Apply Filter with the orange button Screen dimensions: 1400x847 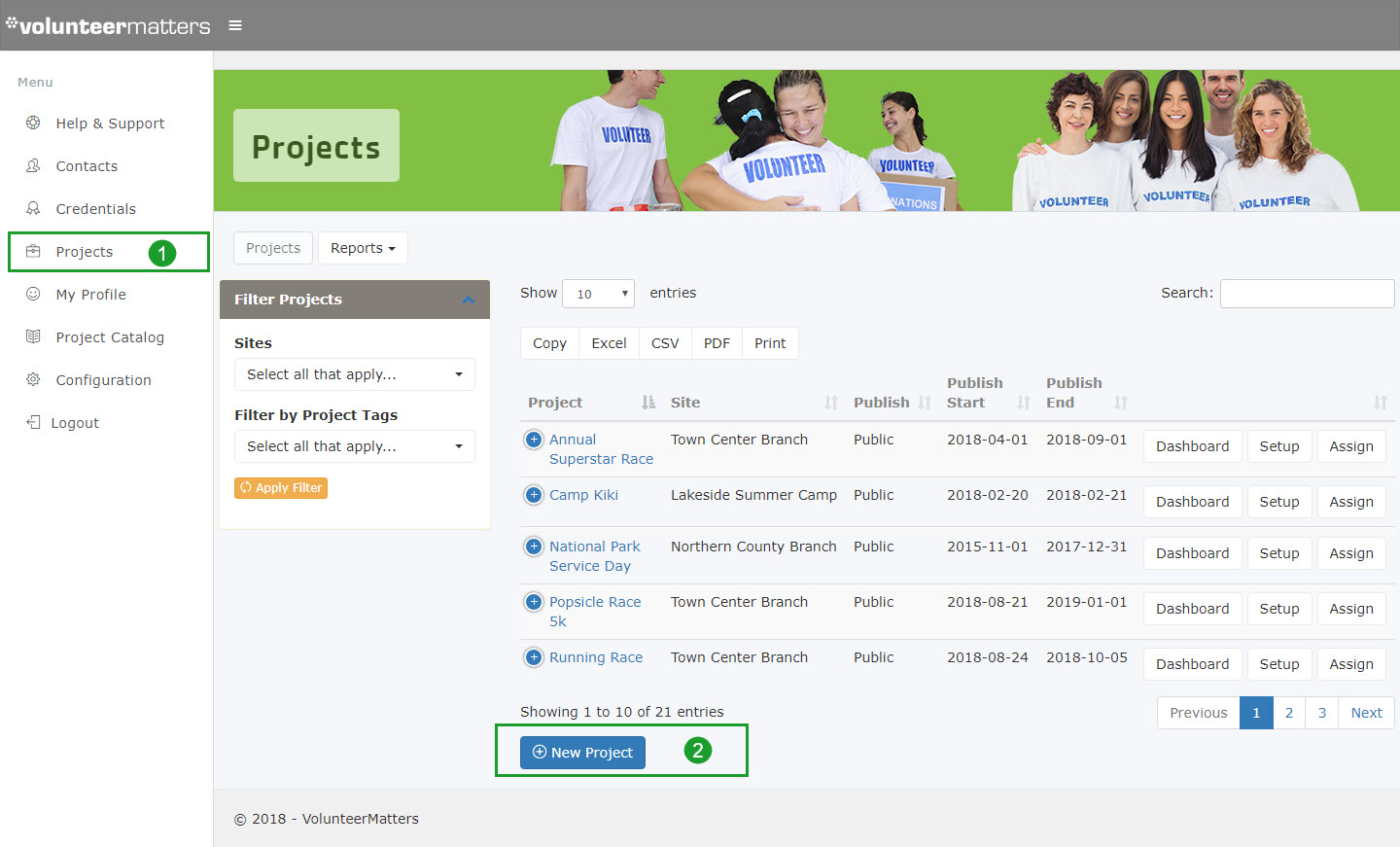tap(280, 487)
